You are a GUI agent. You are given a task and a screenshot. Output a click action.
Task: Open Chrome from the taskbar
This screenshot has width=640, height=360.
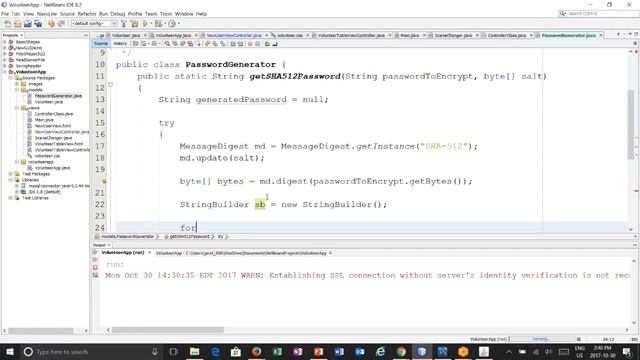[x=401, y=351]
